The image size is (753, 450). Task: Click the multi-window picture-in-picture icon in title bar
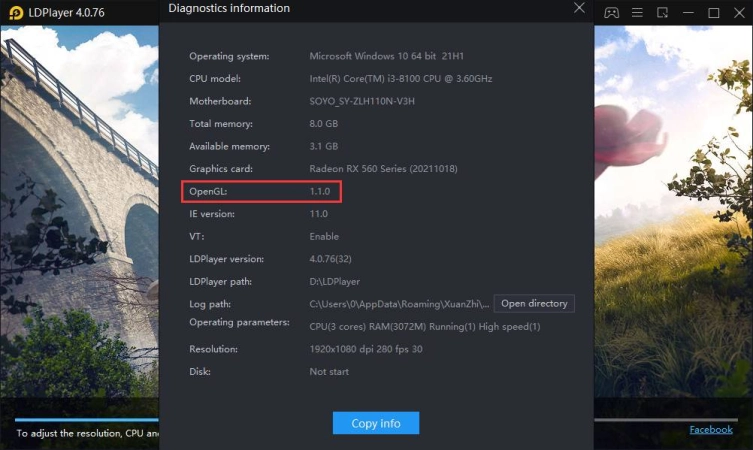[x=663, y=12]
